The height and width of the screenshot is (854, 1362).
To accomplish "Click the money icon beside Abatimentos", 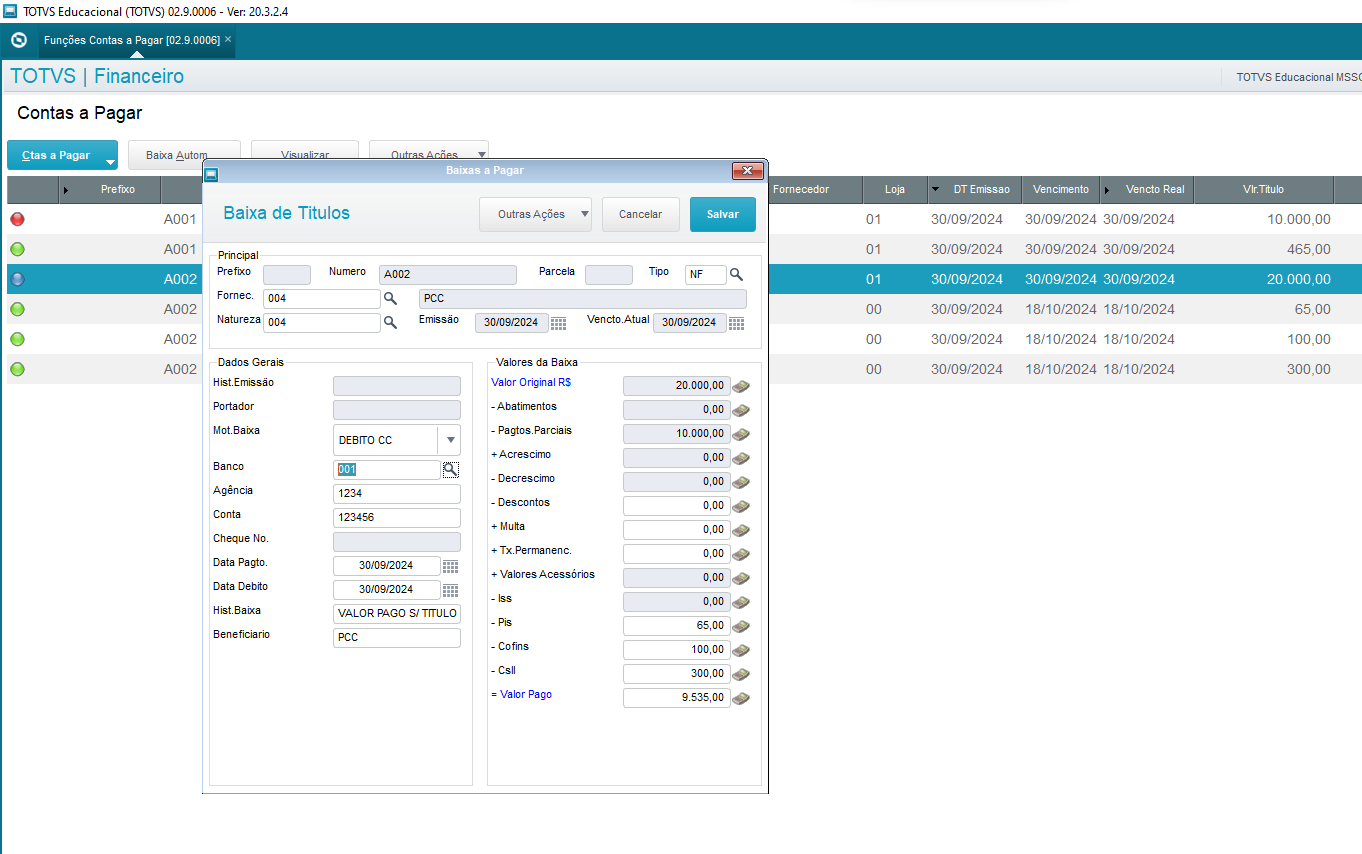I will pos(741,410).
